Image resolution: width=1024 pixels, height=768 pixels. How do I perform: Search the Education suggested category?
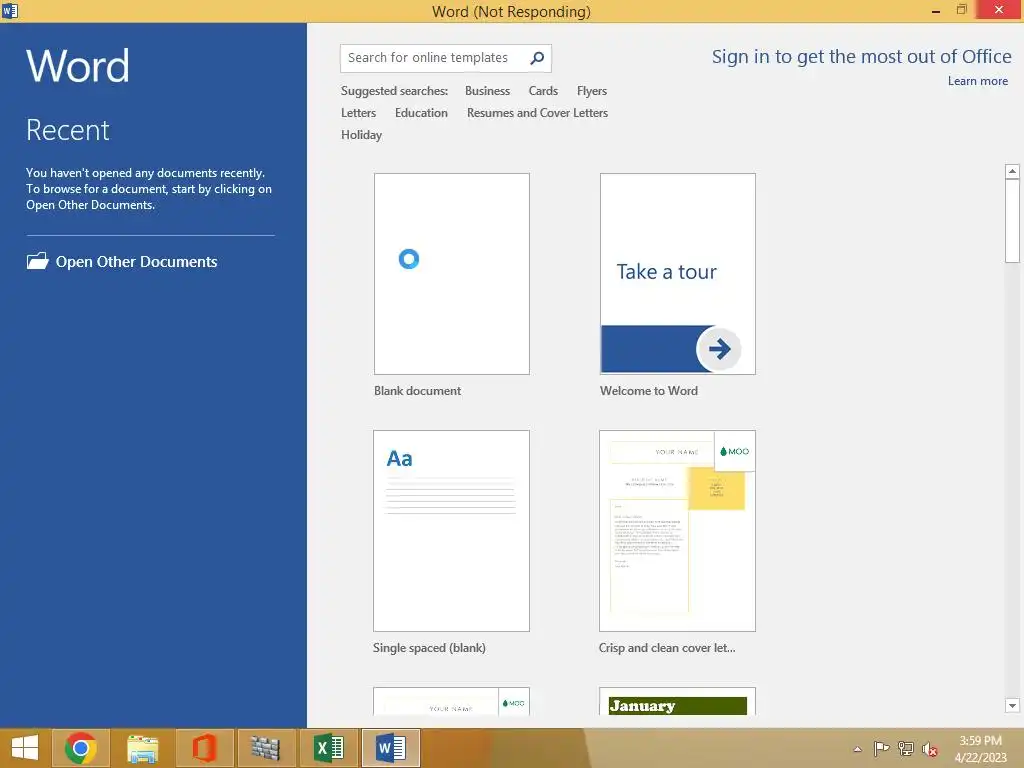point(421,113)
